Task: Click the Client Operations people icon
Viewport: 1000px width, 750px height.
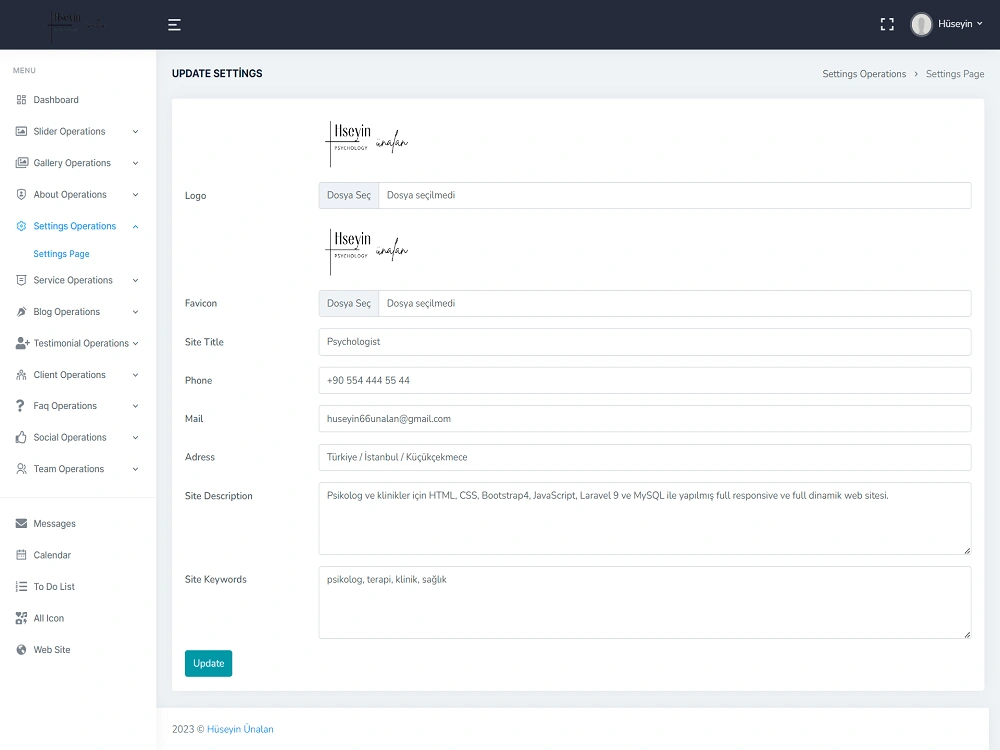Action: pyautogui.click(x=21, y=375)
